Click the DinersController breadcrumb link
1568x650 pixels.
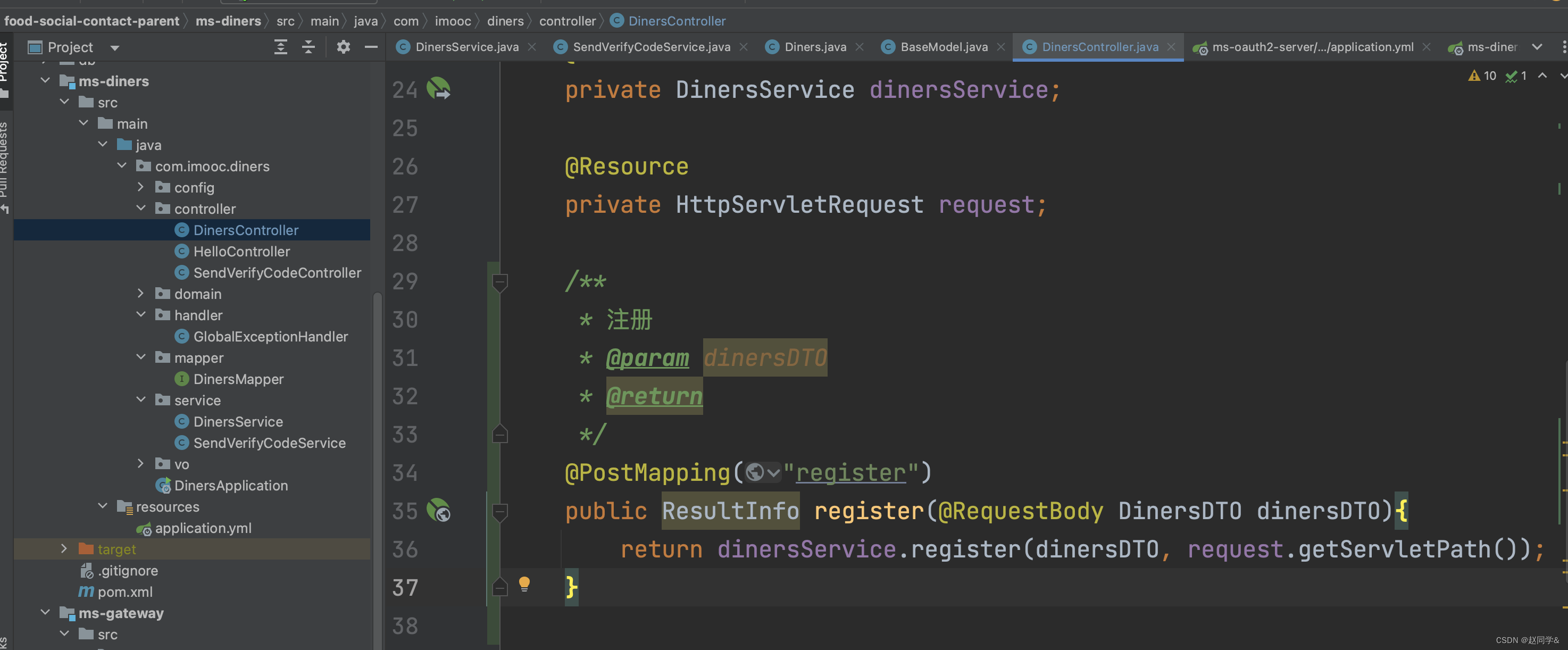[676, 21]
